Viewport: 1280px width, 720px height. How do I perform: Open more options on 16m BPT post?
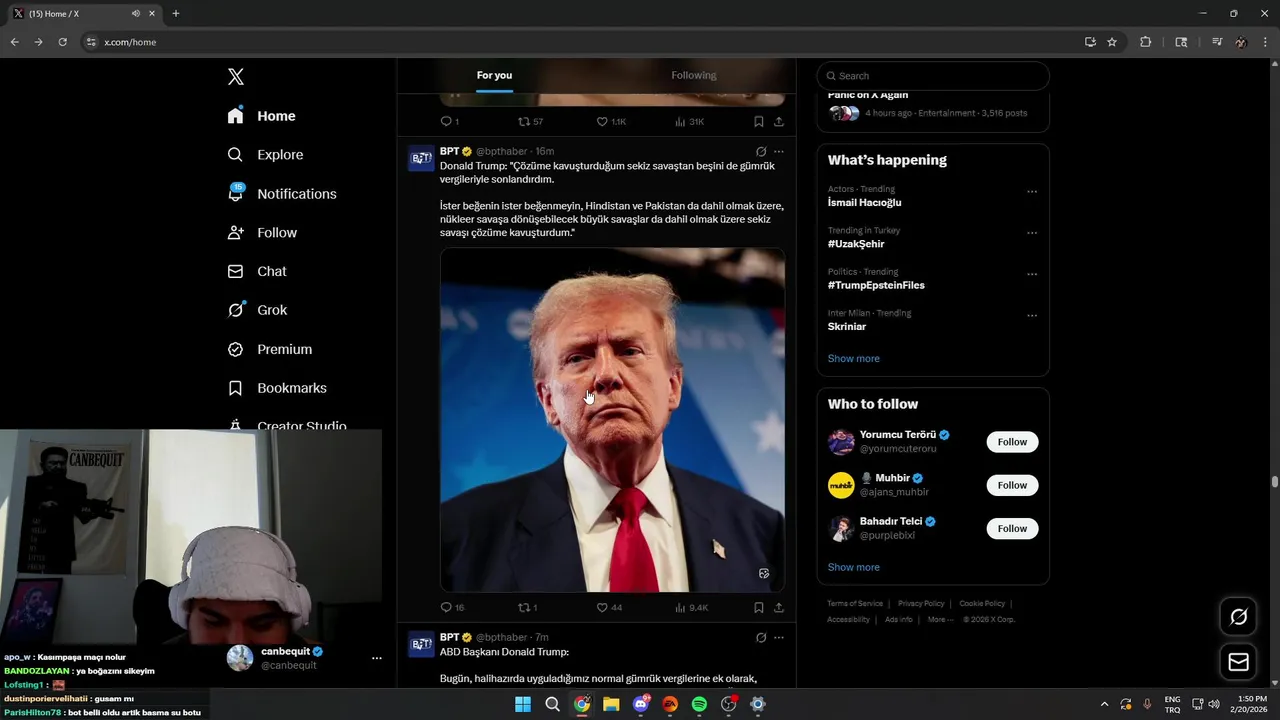779,152
